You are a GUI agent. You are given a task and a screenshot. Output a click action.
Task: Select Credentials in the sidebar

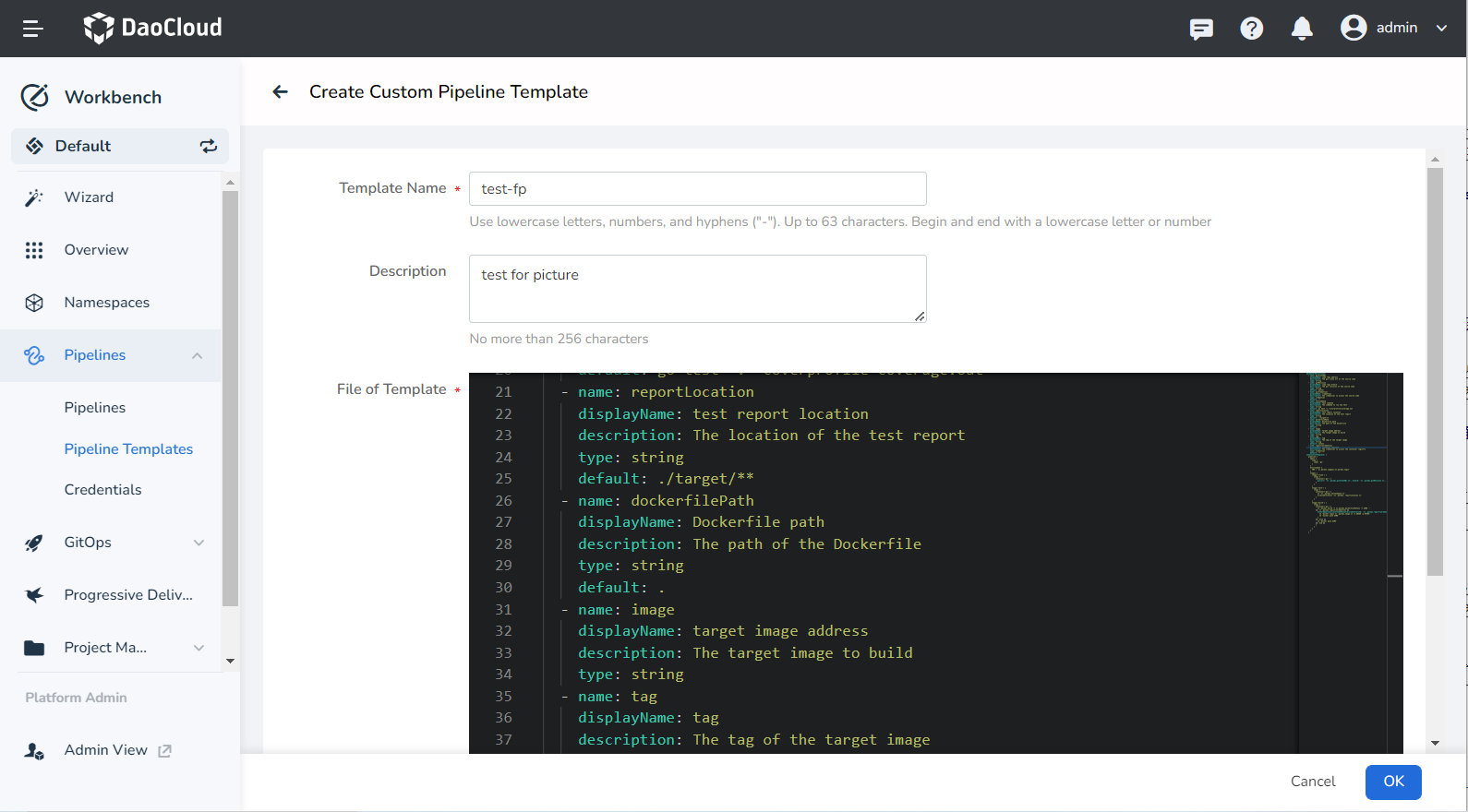pyautogui.click(x=102, y=490)
